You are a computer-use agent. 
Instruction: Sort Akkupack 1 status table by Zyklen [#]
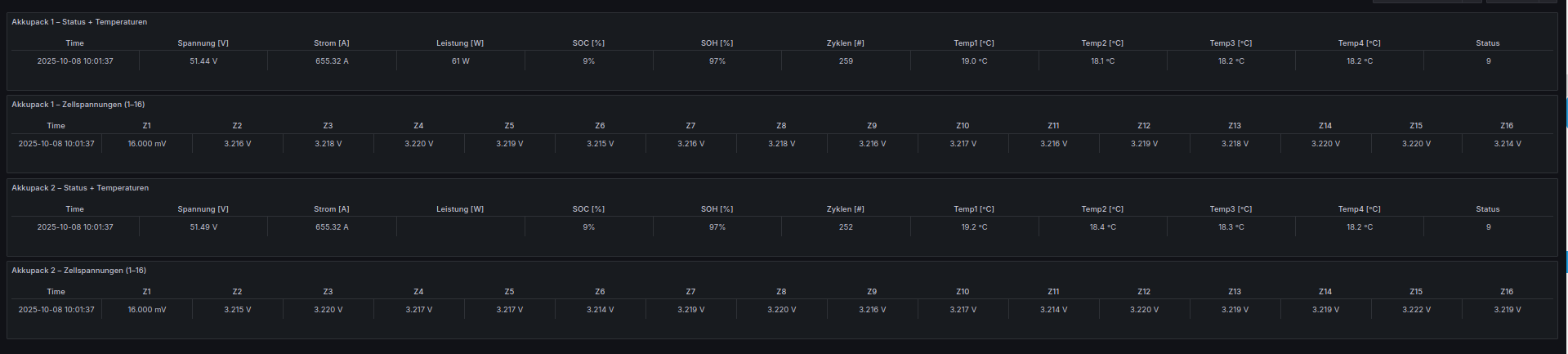click(x=845, y=43)
